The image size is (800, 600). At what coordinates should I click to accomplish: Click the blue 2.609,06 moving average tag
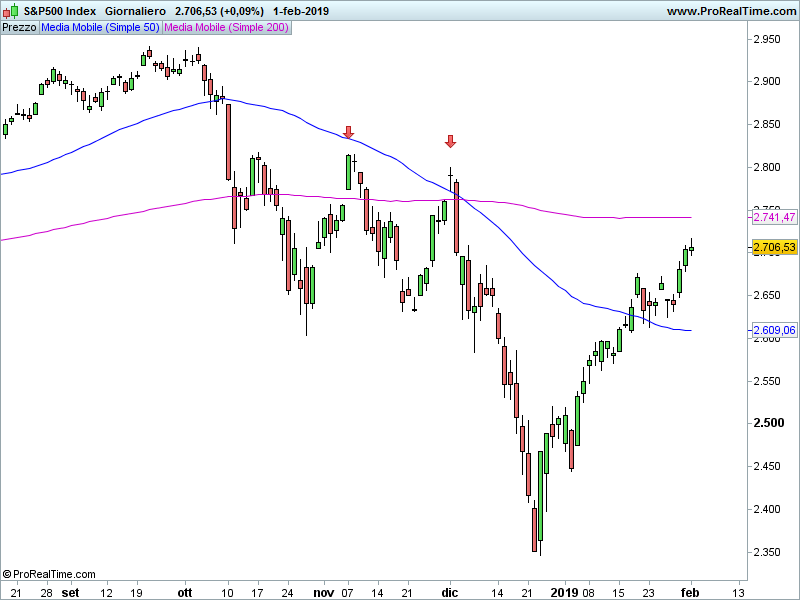click(x=774, y=330)
